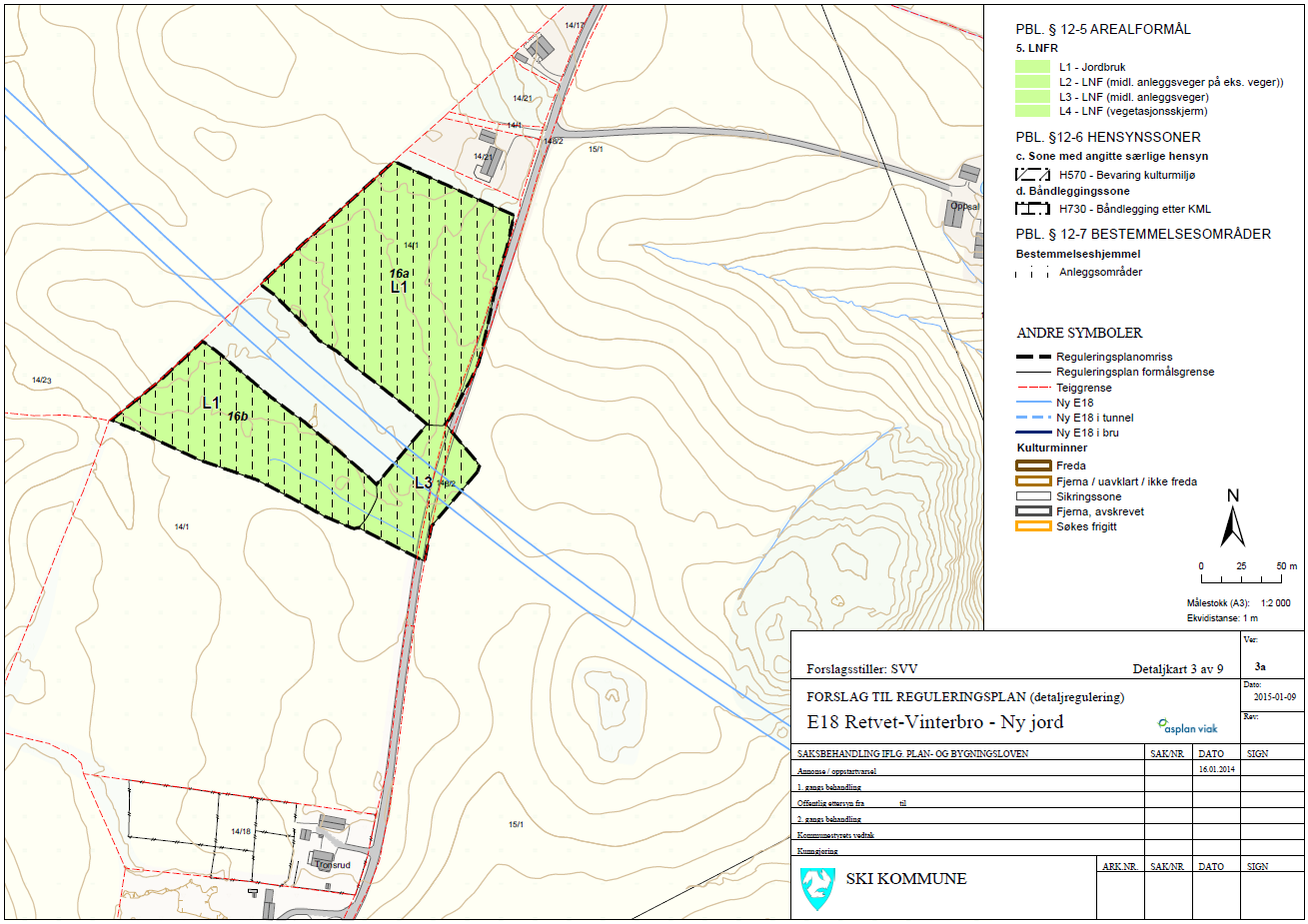
Task: Click the L1 - Jordbruk green legend swatch
Action: (x=1032, y=67)
